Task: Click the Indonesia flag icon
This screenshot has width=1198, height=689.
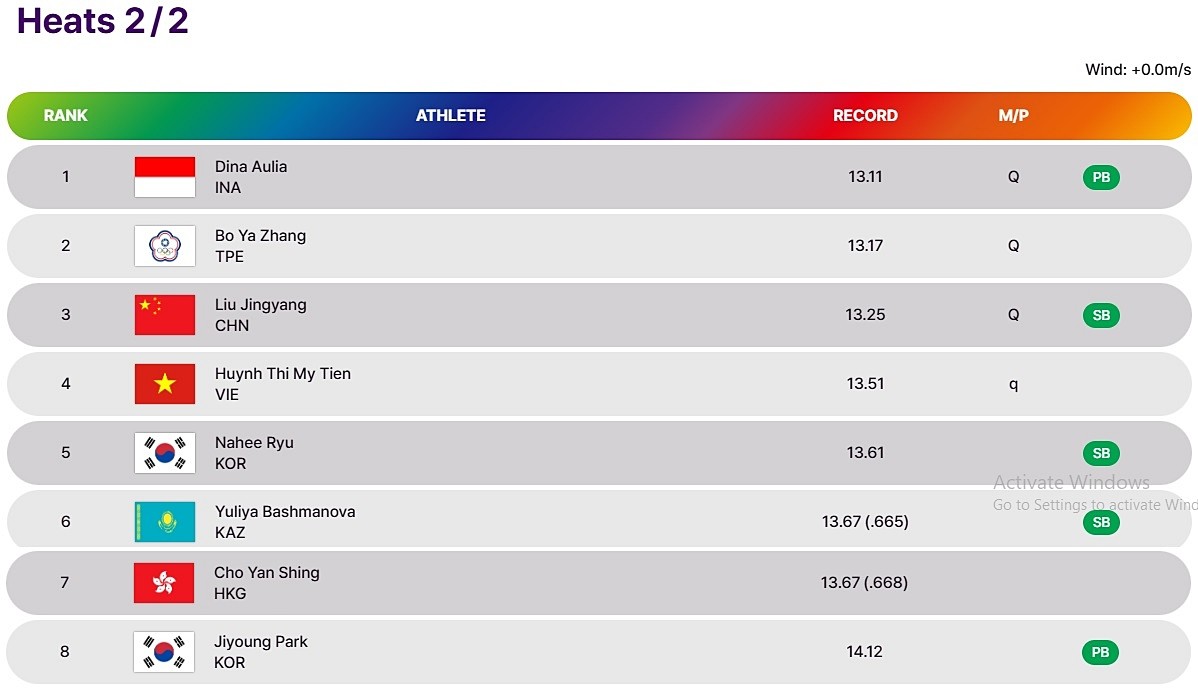Action: 165,177
